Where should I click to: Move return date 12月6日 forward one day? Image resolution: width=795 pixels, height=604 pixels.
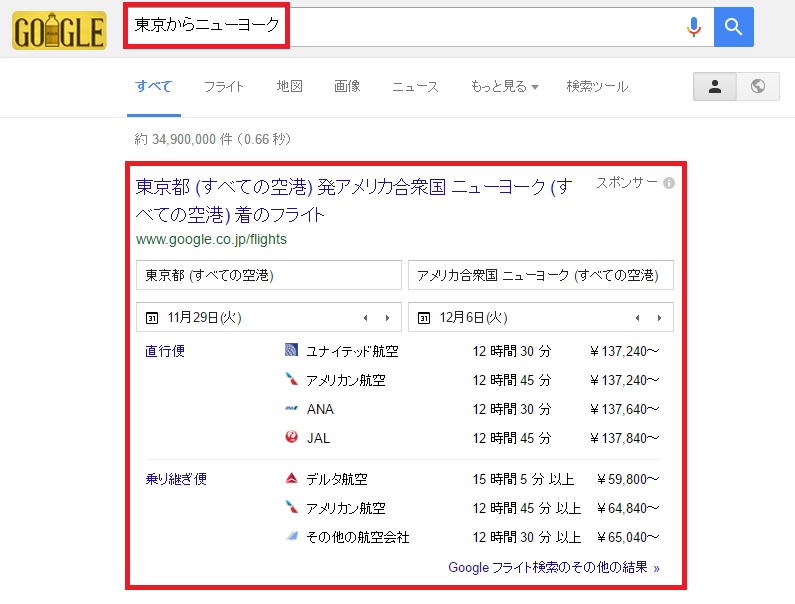(x=659, y=318)
